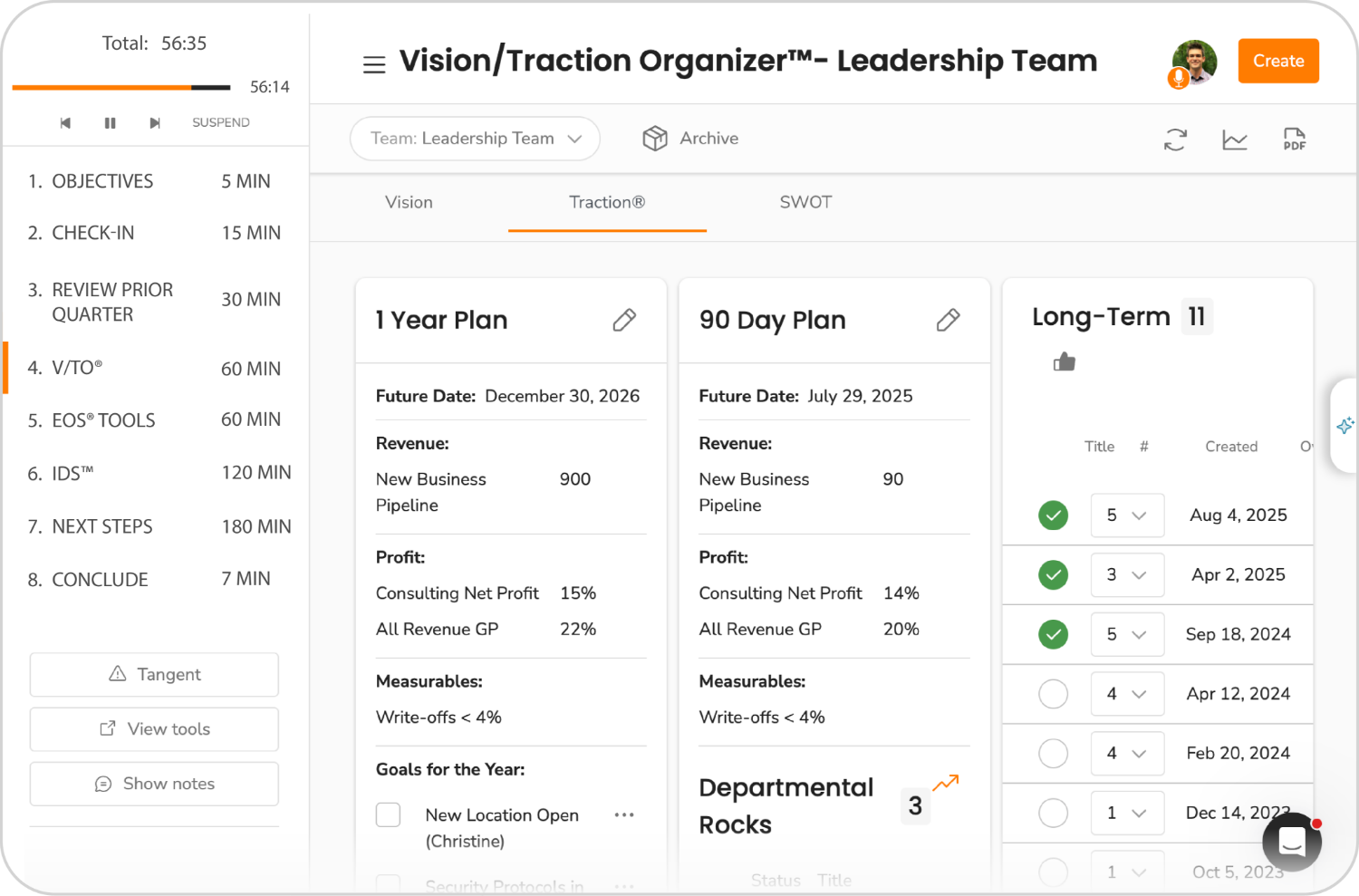Export the V/TO as a PDF
The height and width of the screenshot is (896, 1359).
(x=1295, y=139)
